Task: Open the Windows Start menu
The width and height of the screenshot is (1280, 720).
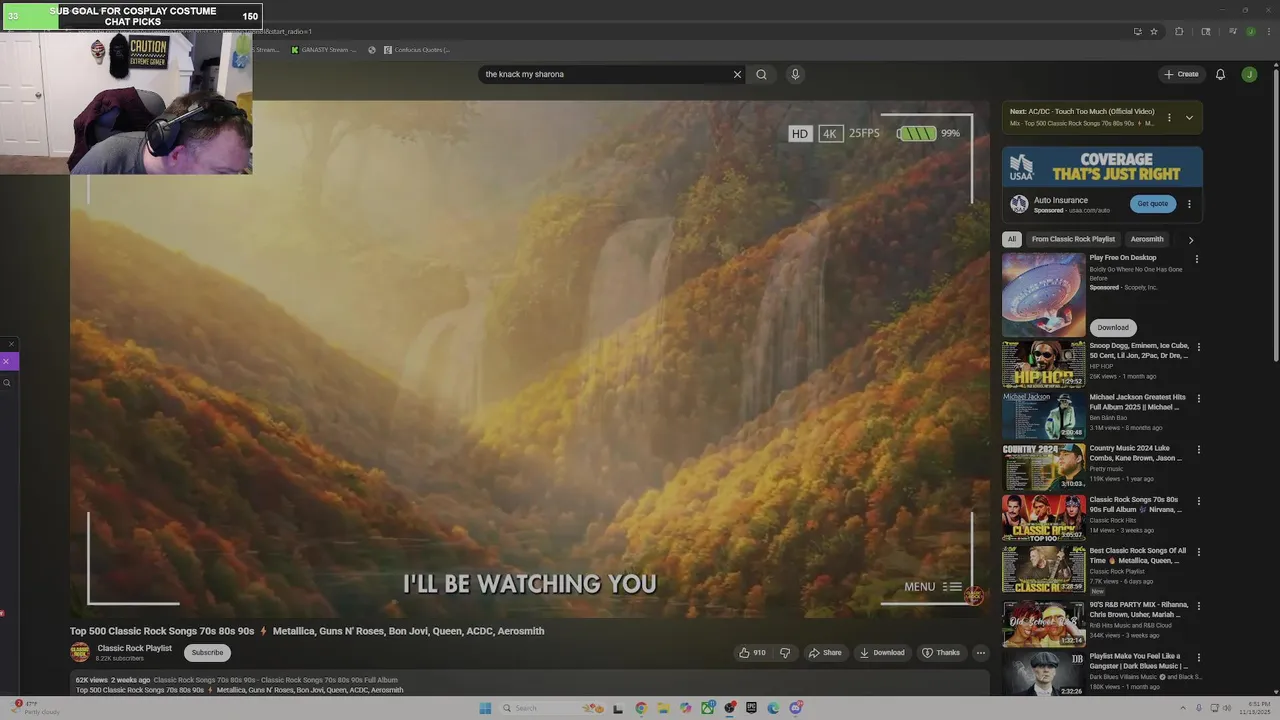Action: (x=485, y=708)
